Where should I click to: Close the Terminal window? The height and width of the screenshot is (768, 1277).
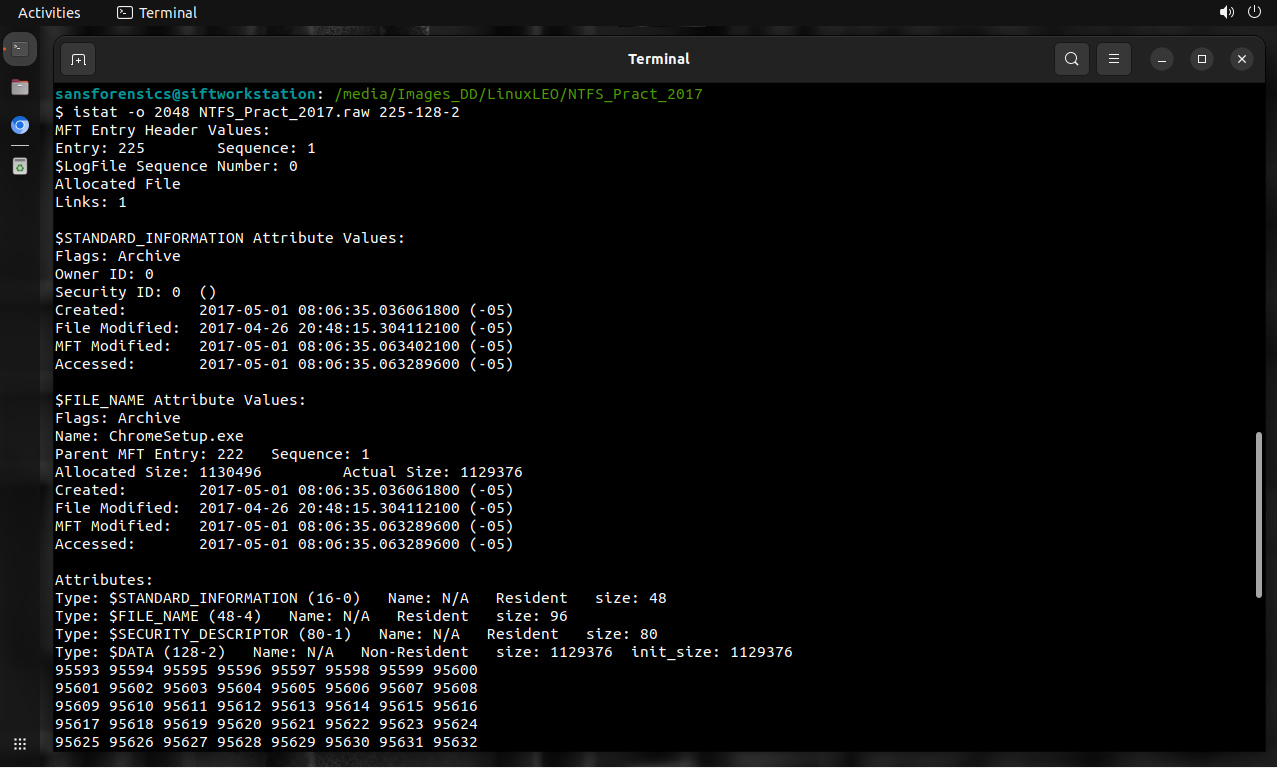click(1241, 59)
